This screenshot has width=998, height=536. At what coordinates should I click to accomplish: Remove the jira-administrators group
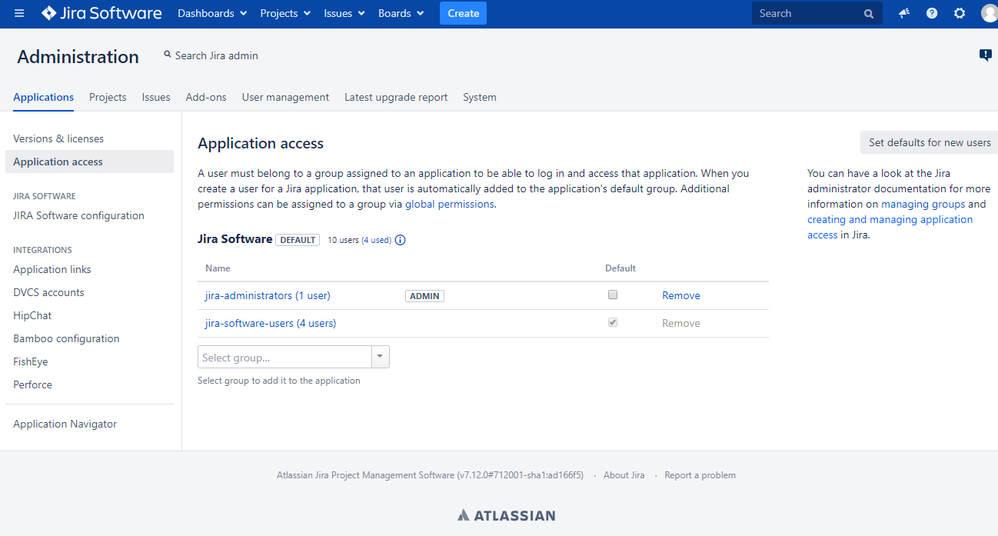tap(681, 295)
